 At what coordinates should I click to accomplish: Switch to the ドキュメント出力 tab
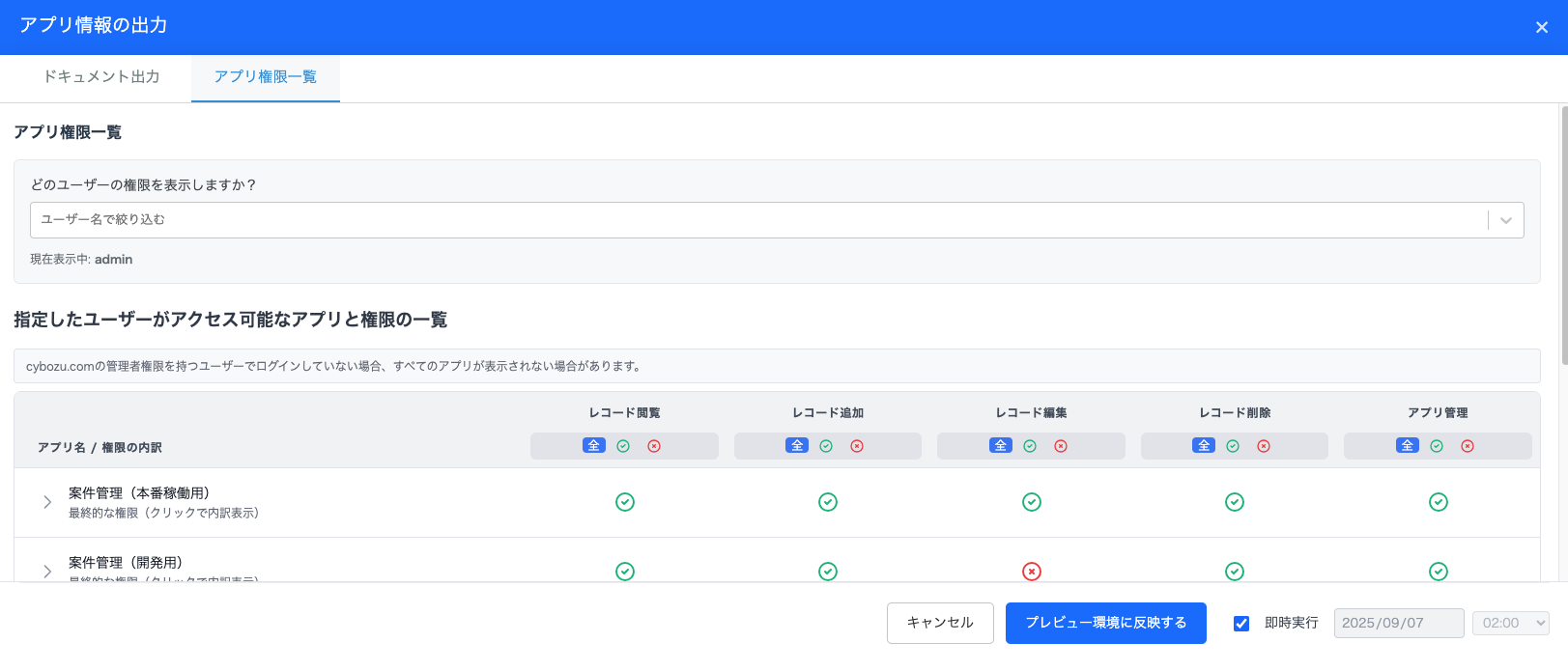click(101, 77)
